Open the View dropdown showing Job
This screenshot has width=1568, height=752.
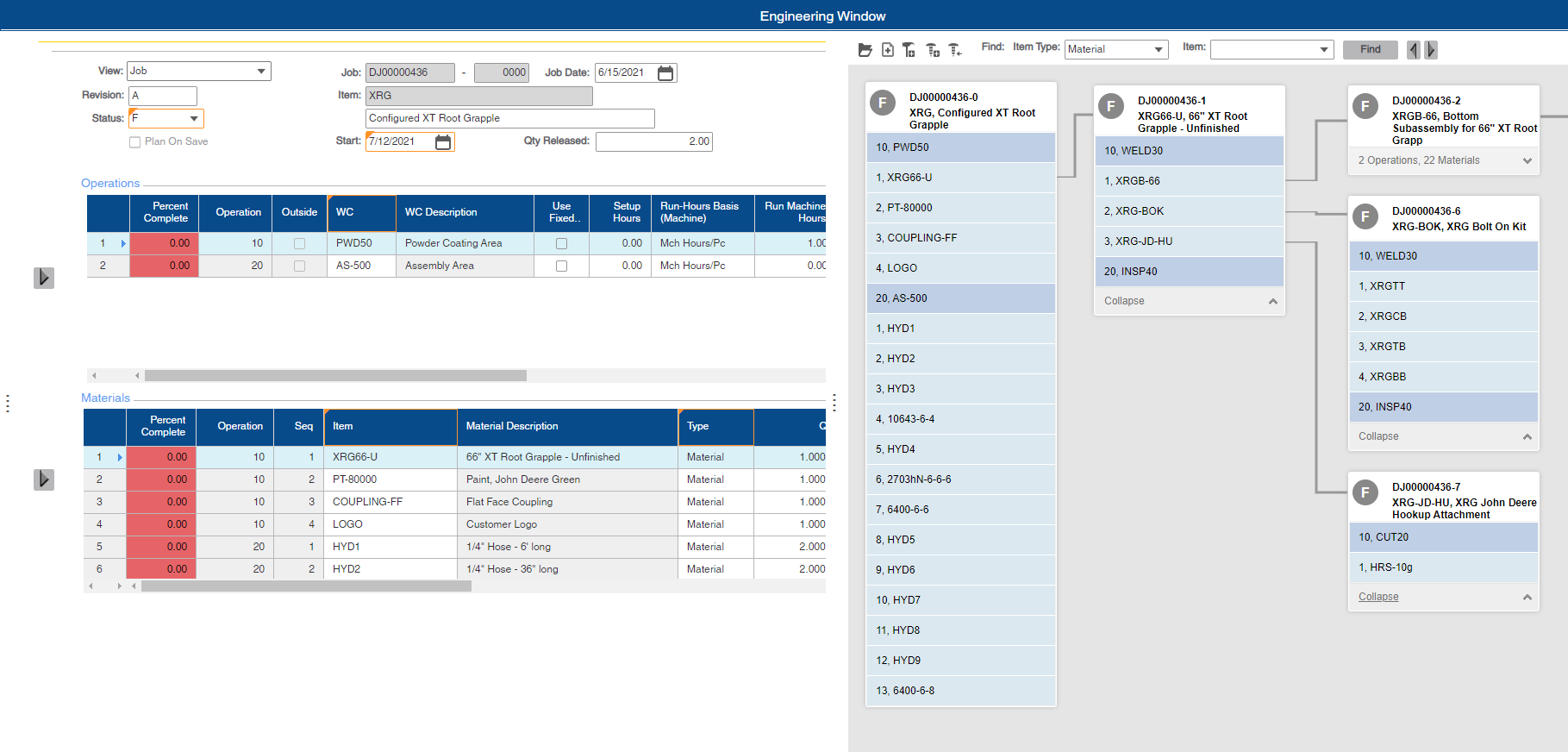[x=261, y=72]
